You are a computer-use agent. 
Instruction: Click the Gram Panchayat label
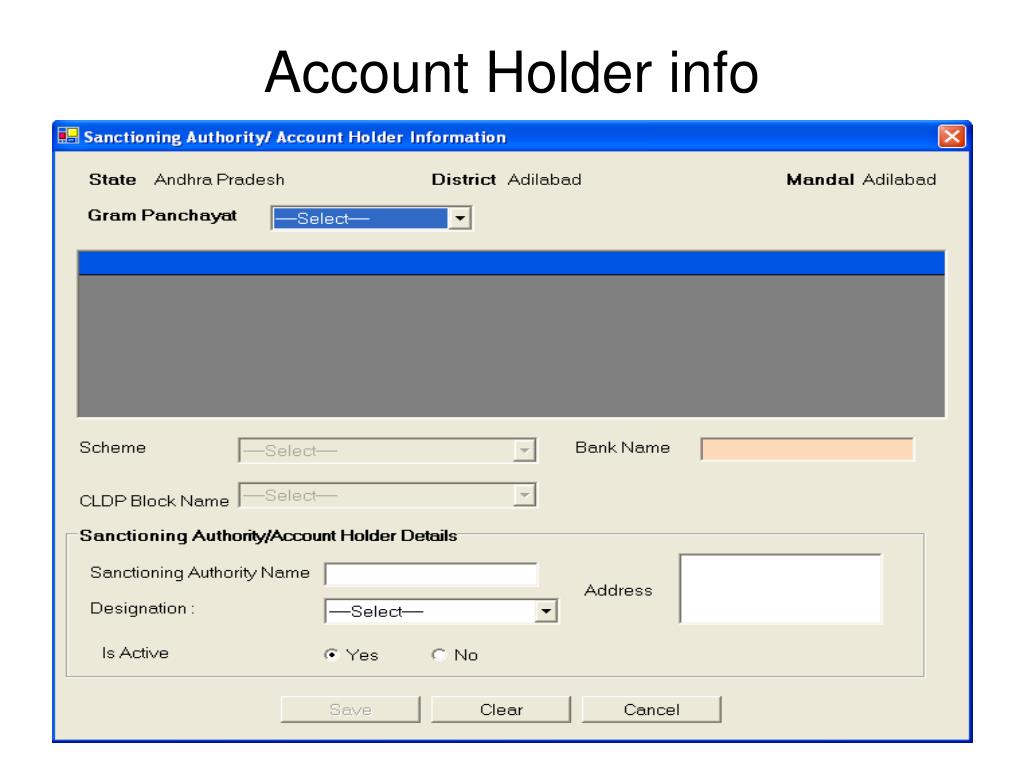pos(162,216)
